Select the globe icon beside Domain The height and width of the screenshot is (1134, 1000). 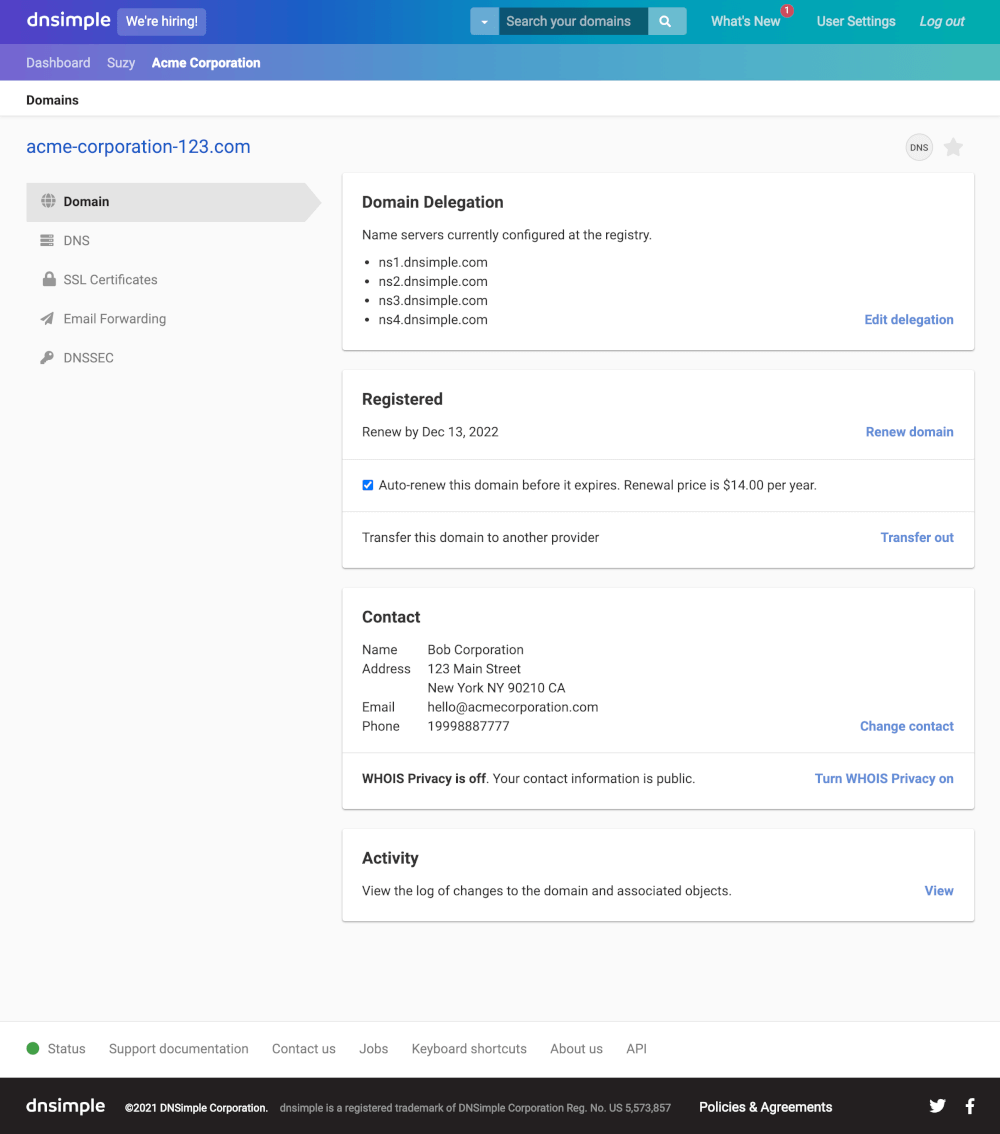[48, 201]
